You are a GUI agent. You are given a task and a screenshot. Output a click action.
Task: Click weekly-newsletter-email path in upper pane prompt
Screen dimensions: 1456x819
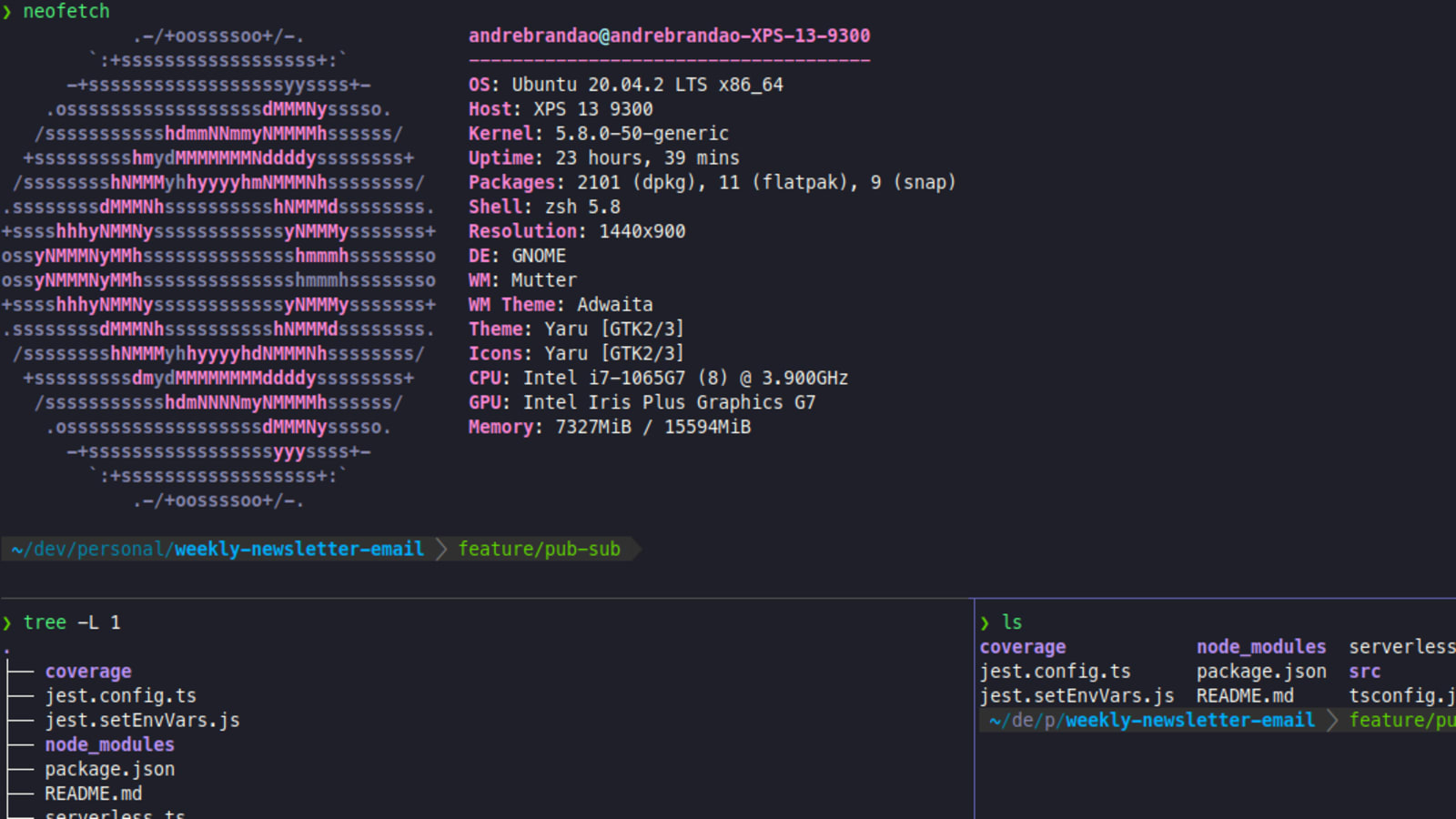pos(299,550)
